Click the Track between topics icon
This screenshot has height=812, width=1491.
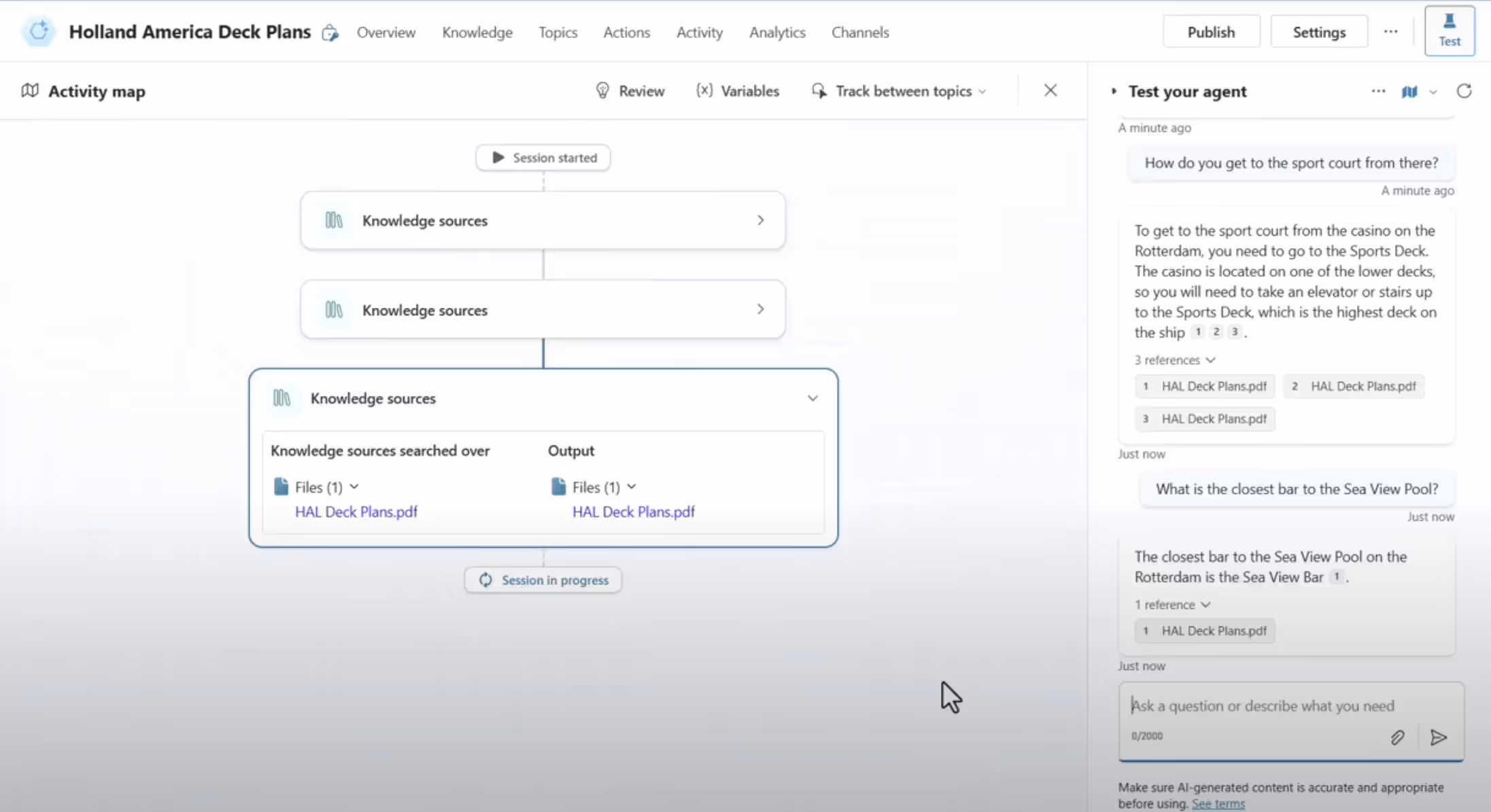pyautogui.click(x=819, y=90)
